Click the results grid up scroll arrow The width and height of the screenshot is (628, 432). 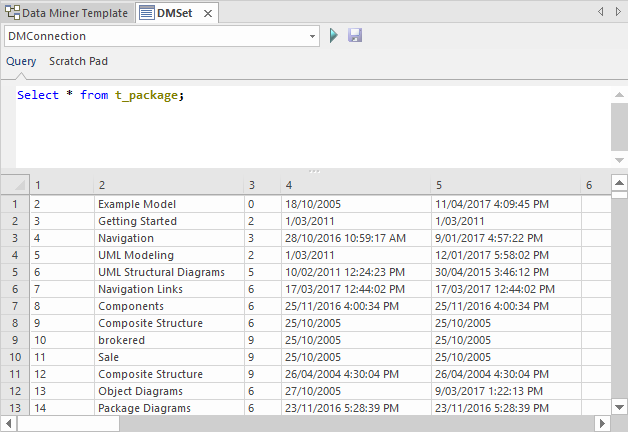[x=619, y=184]
